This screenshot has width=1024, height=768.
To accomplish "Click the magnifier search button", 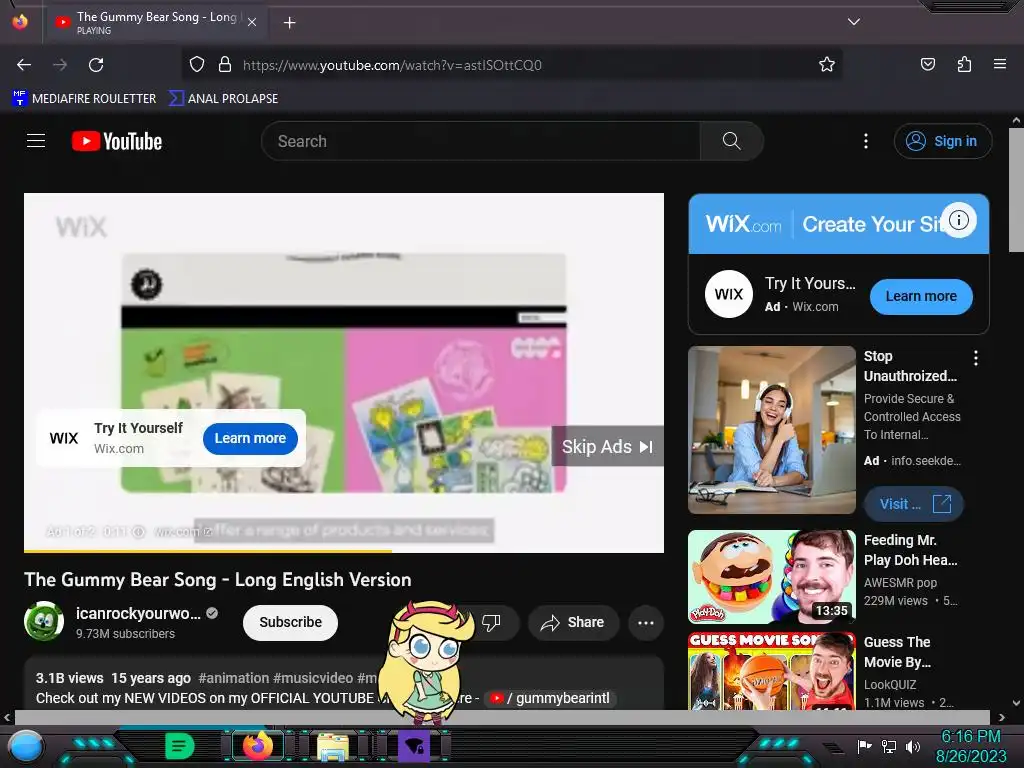I will (x=731, y=141).
